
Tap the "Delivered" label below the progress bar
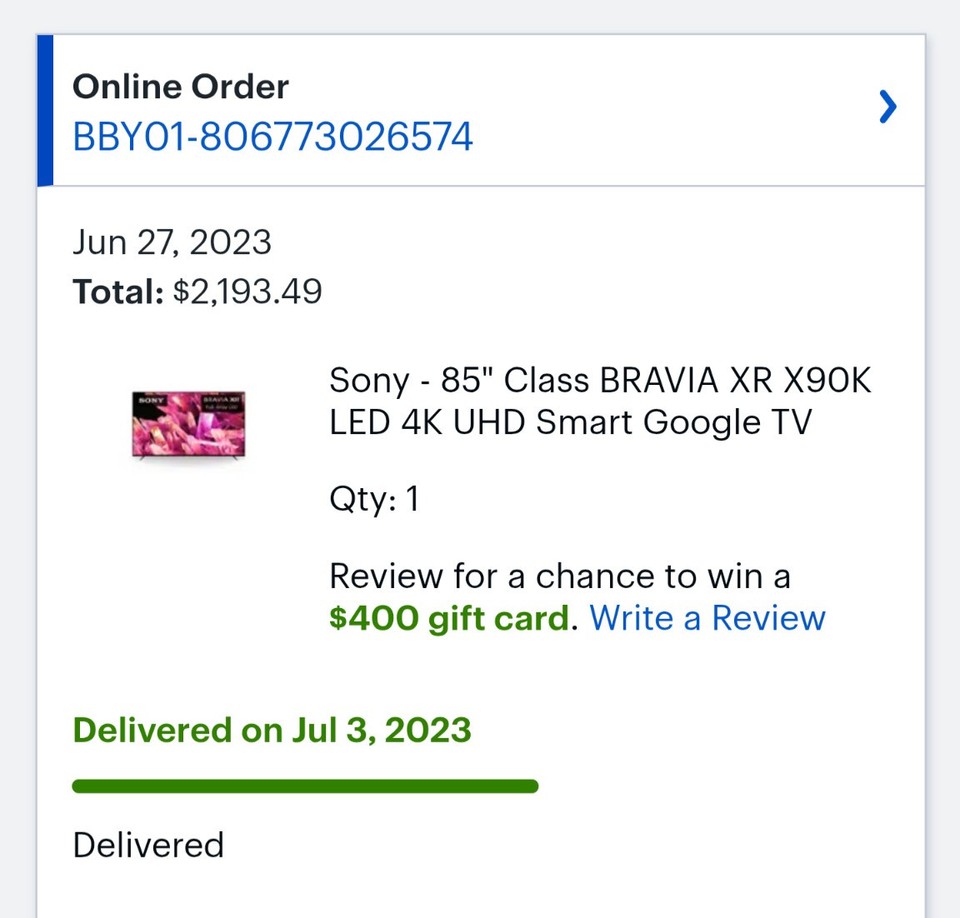148,845
